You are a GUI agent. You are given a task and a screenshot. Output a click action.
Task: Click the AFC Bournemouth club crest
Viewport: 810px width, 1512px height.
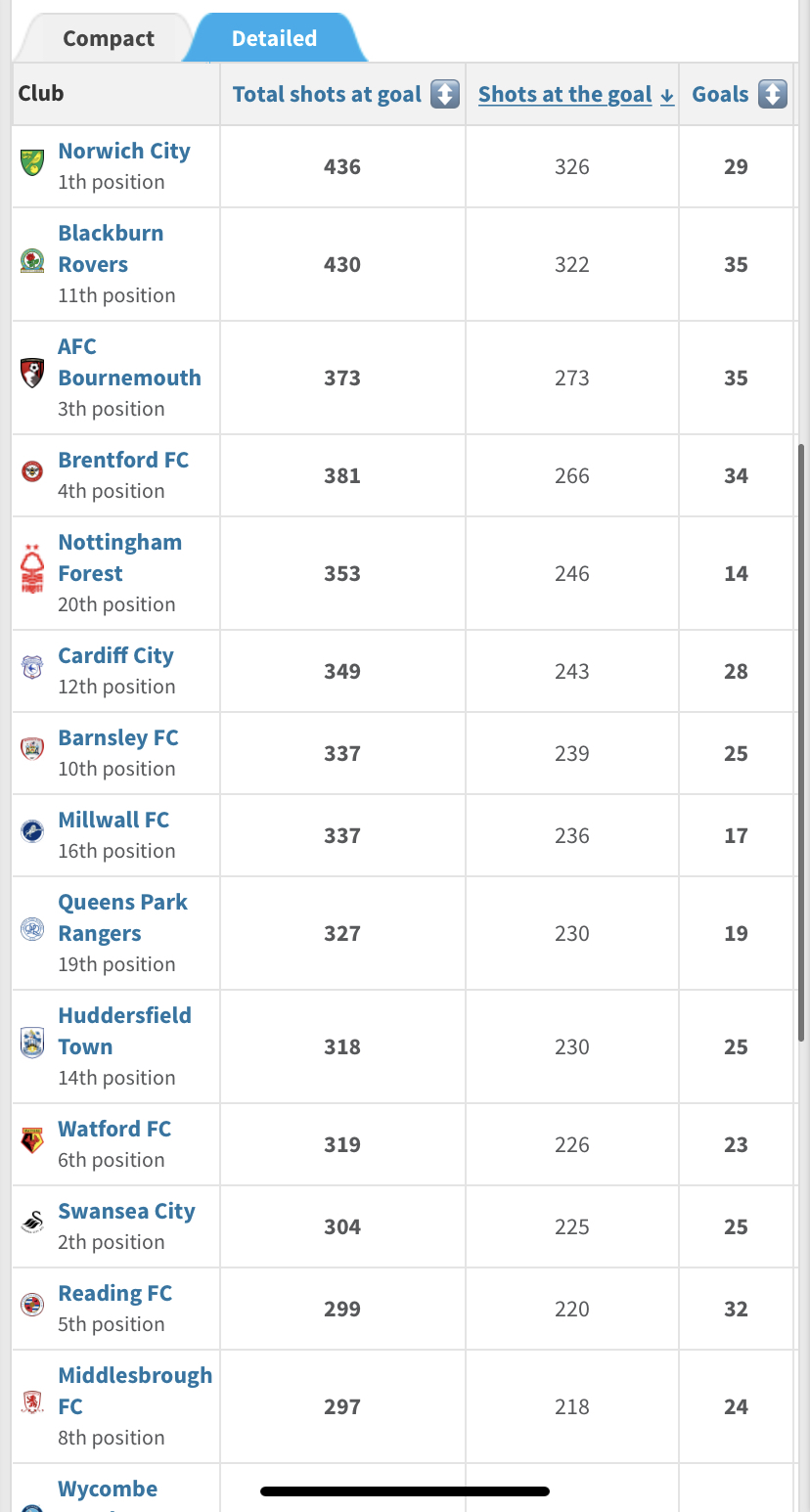(32, 373)
